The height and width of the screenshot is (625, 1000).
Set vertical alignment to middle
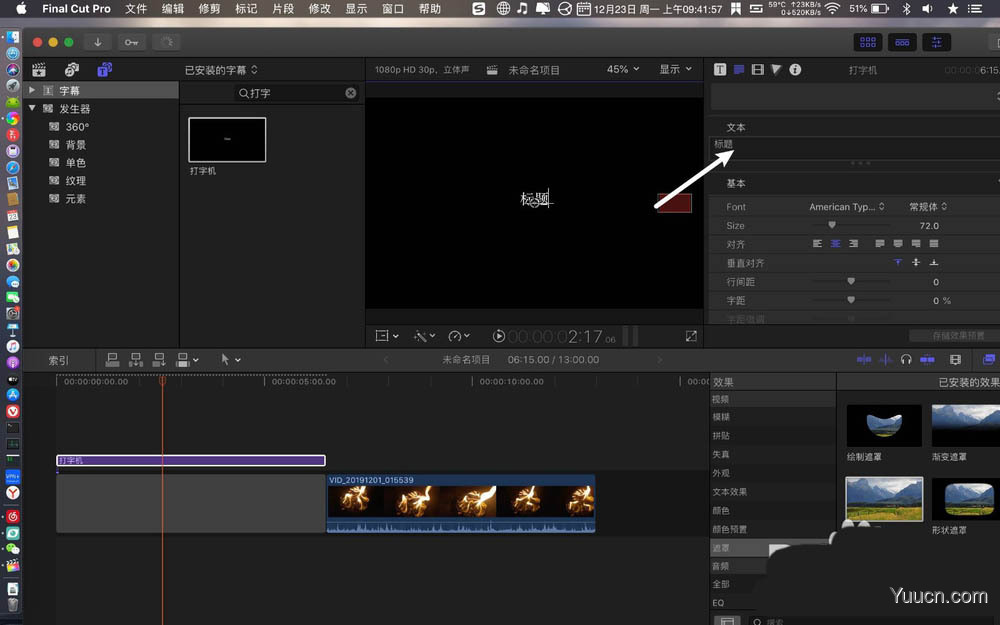(916, 262)
